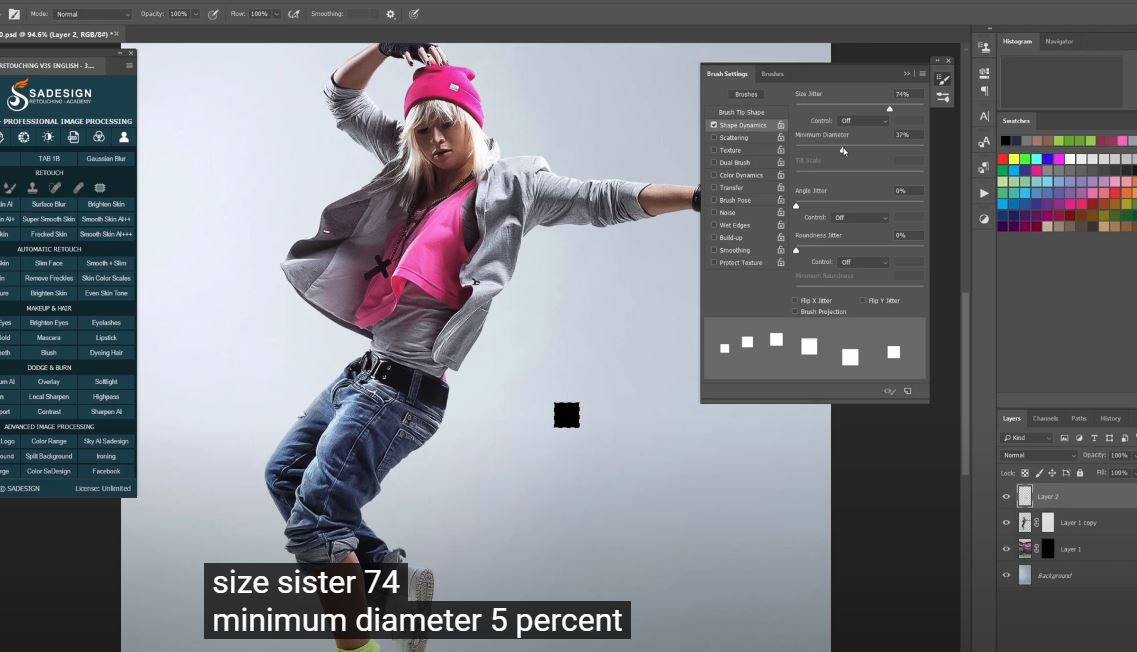Open the layer Kind filter dropdown
The image size is (1137, 652).
tap(1027, 438)
